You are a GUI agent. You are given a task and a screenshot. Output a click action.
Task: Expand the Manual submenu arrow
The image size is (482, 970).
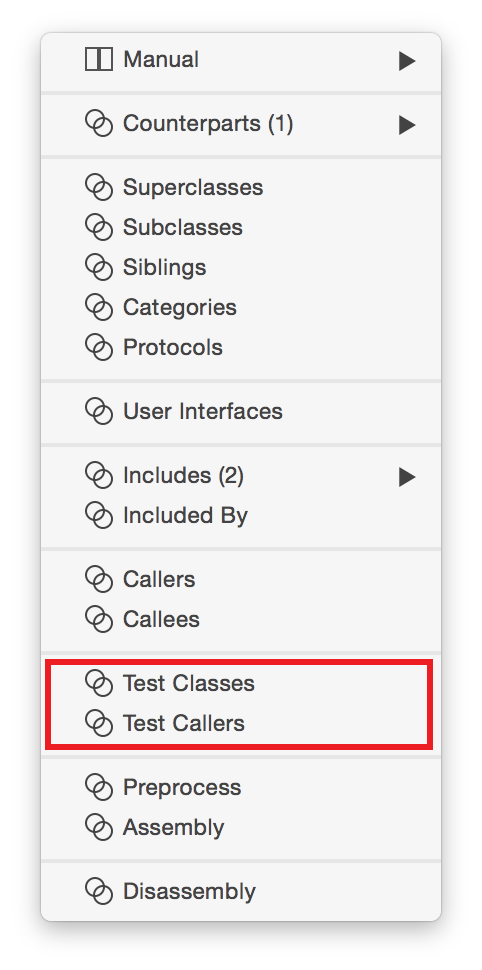407,61
